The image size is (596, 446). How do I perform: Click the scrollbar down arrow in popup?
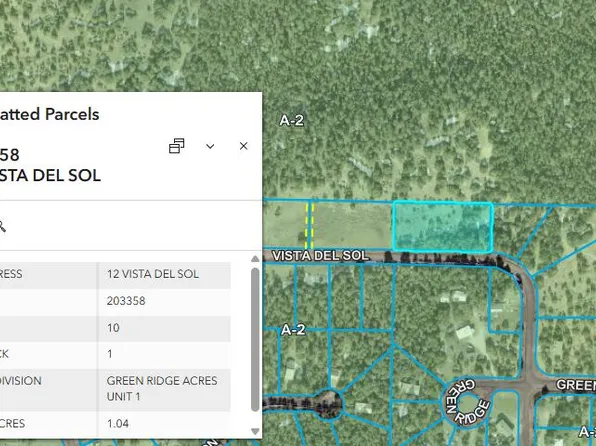pos(255,432)
